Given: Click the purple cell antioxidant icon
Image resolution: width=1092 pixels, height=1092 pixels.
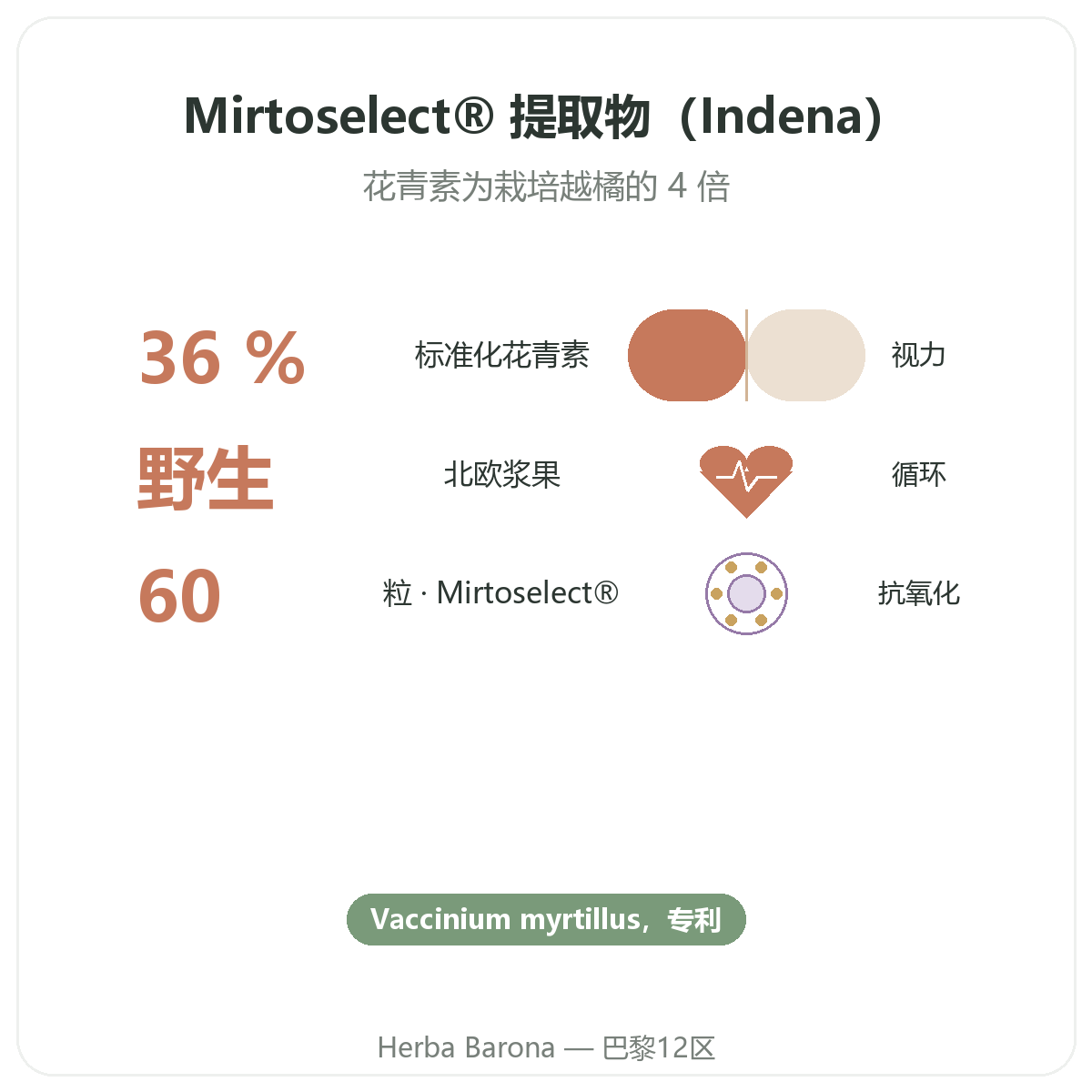Looking at the screenshot, I should tap(746, 593).
